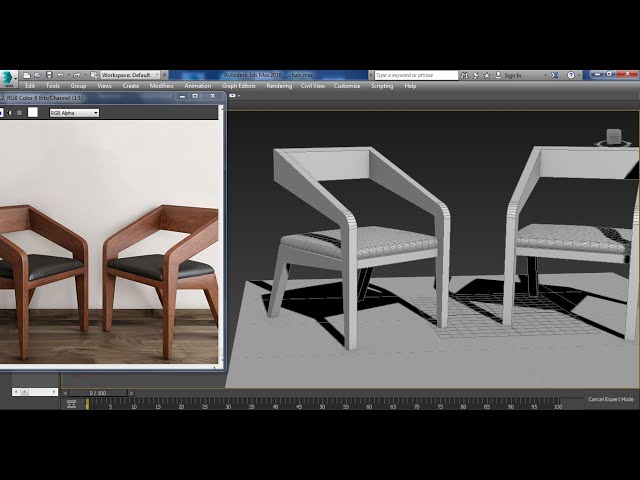The width and height of the screenshot is (640, 480).
Task: Click the Open File icon
Action: pos(38,75)
